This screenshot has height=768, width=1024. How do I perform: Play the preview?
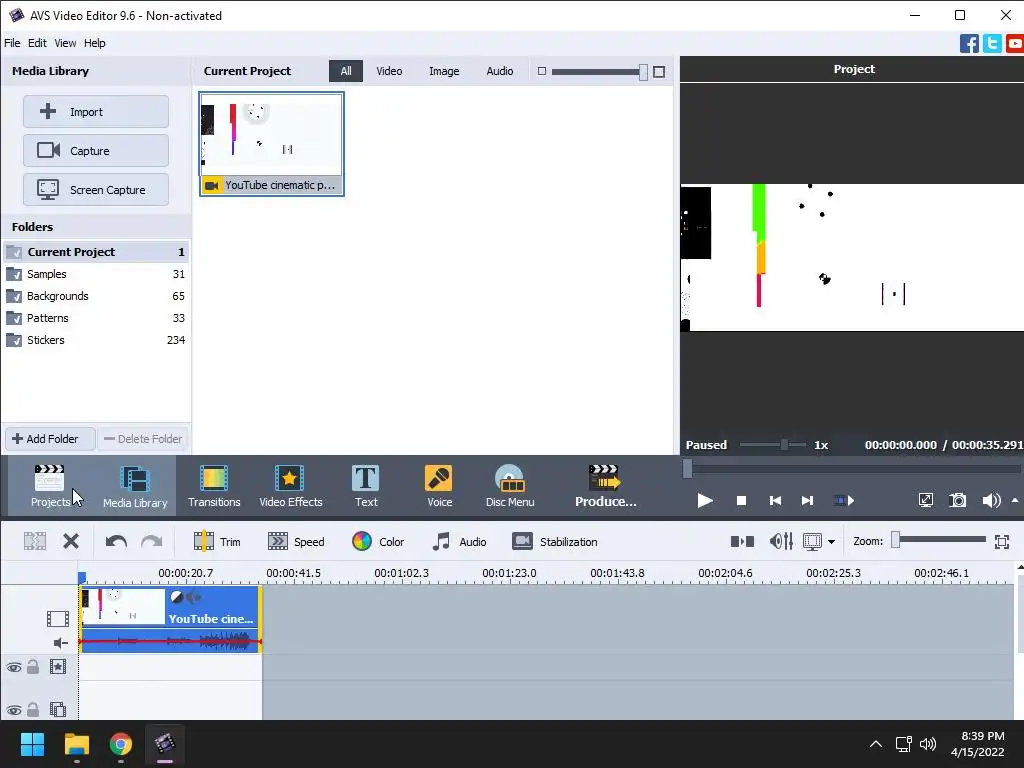pyautogui.click(x=705, y=501)
